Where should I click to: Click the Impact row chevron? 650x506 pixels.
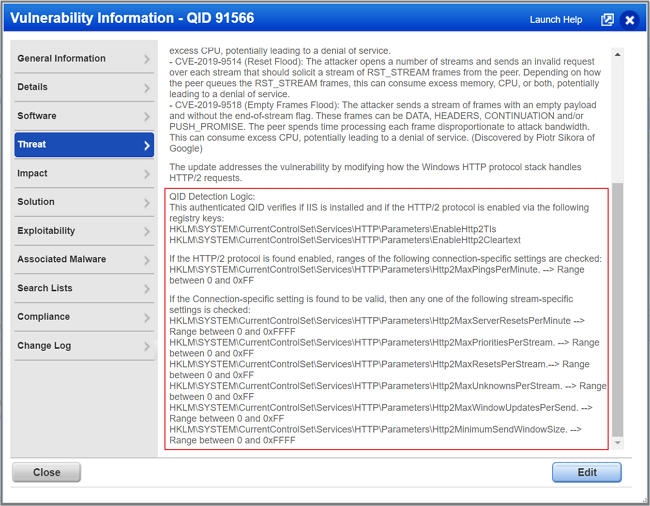coord(147,174)
